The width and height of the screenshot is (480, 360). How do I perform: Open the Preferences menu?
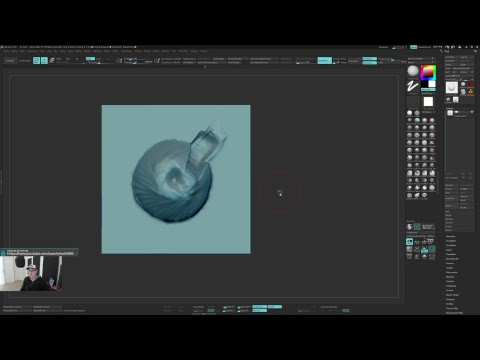click(x=126, y=51)
